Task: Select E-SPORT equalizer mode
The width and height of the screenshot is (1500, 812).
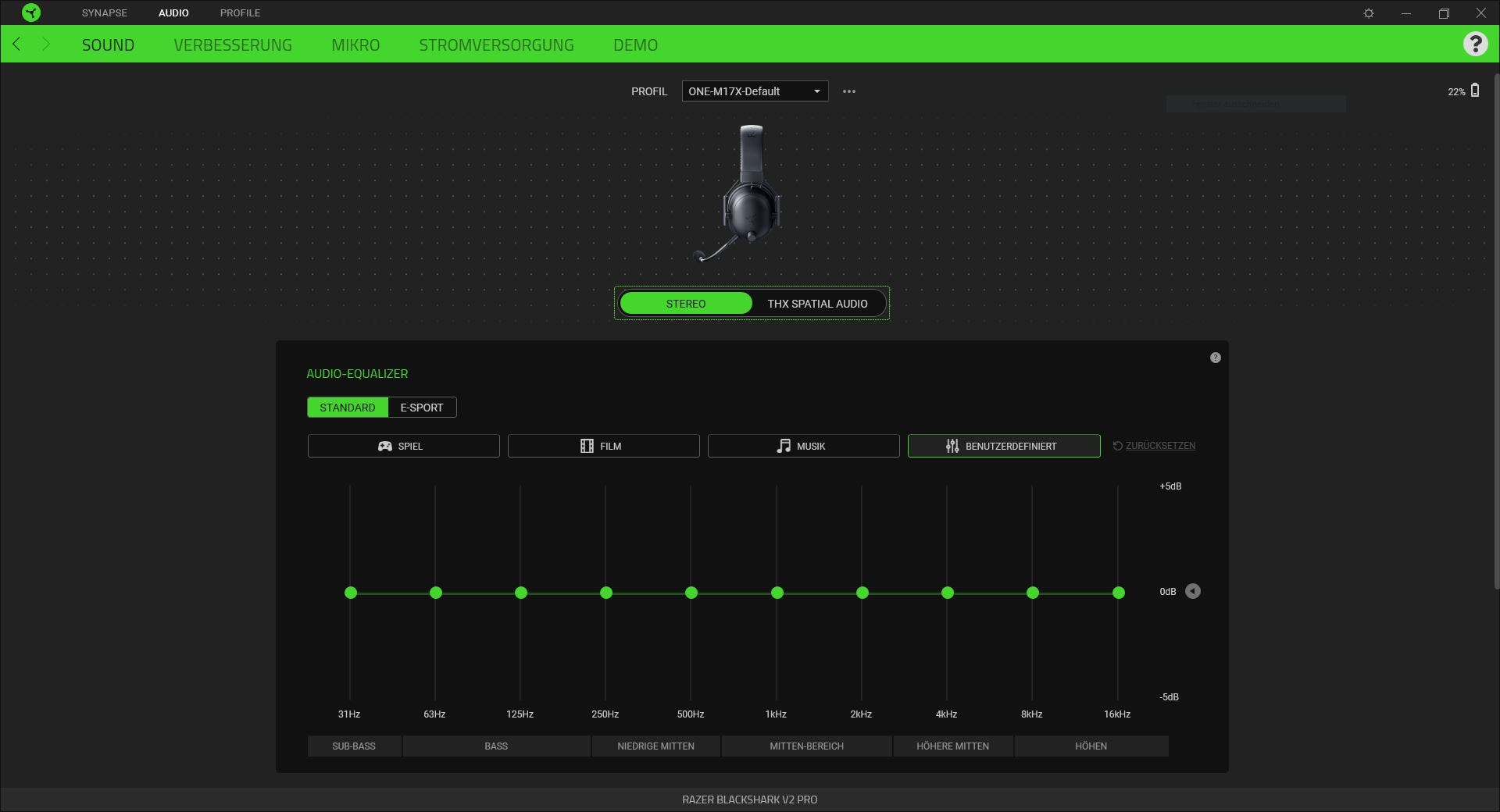Action: pos(422,408)
